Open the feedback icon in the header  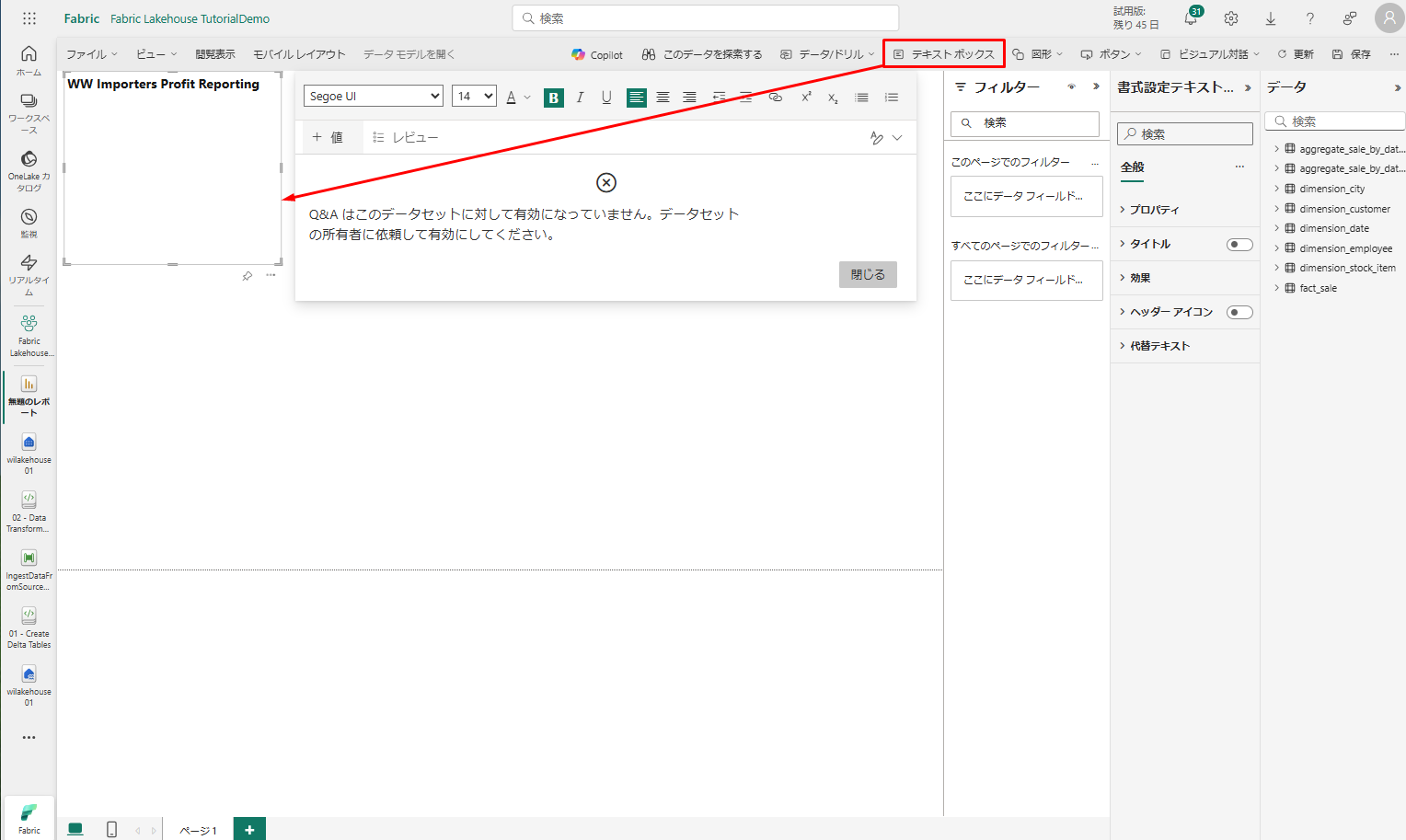pos(1350,18)
